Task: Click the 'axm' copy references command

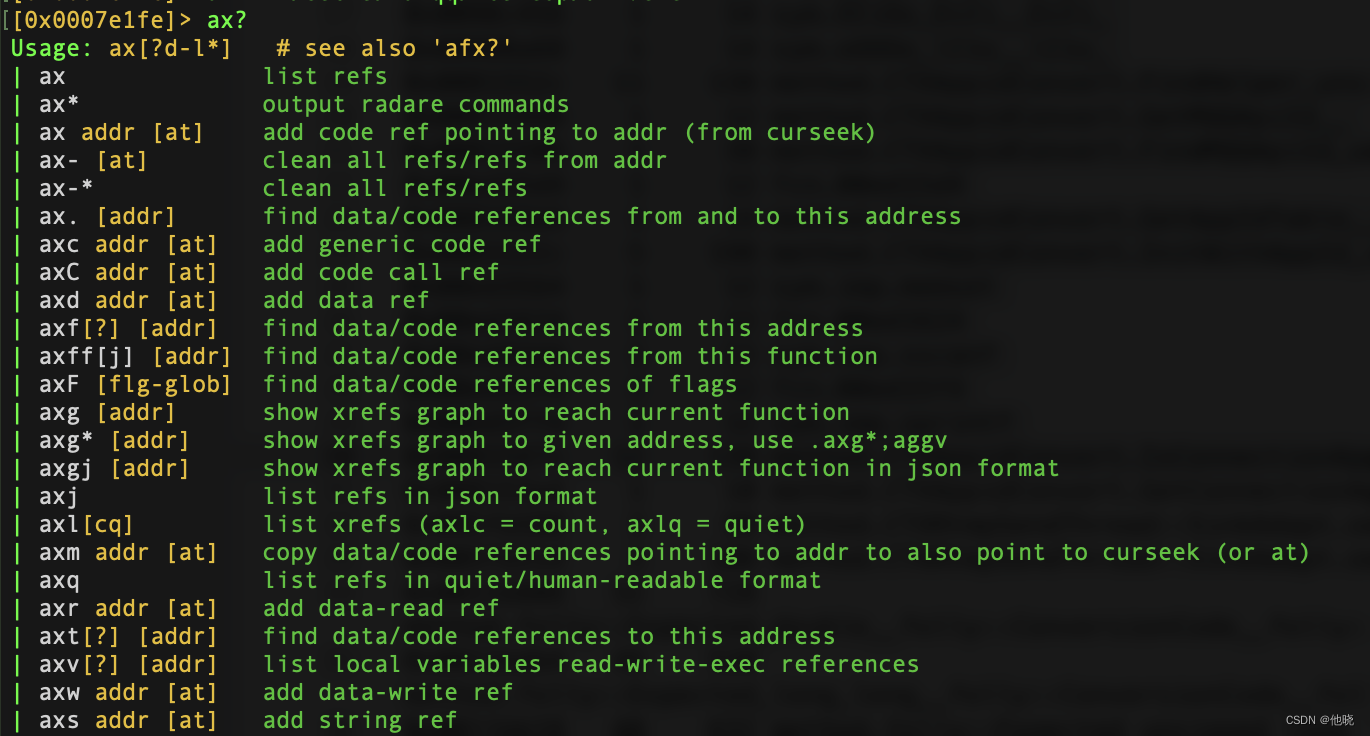Action: [x=59, y=552]
